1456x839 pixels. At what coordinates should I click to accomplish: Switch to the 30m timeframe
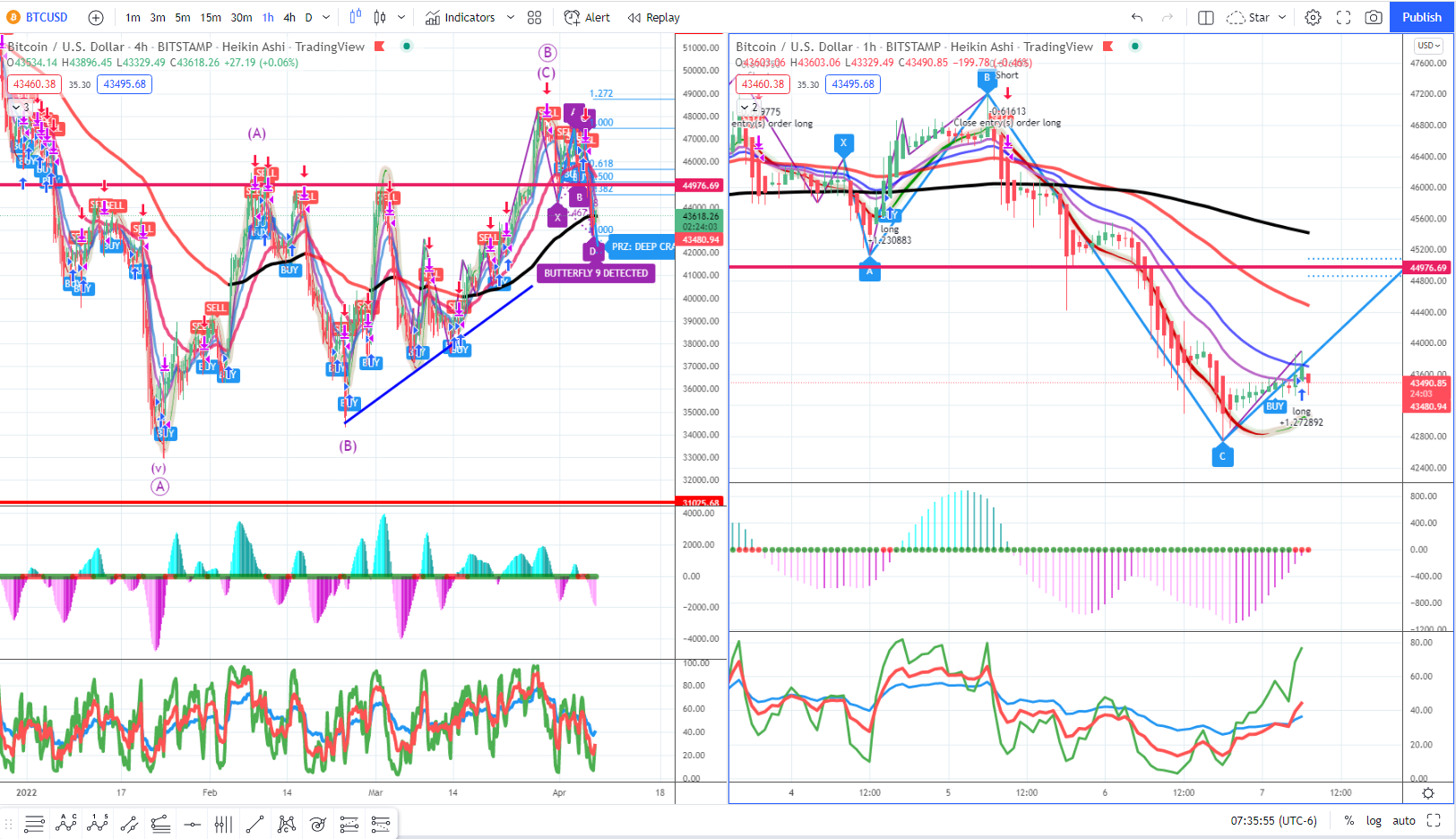click(242, 17)
